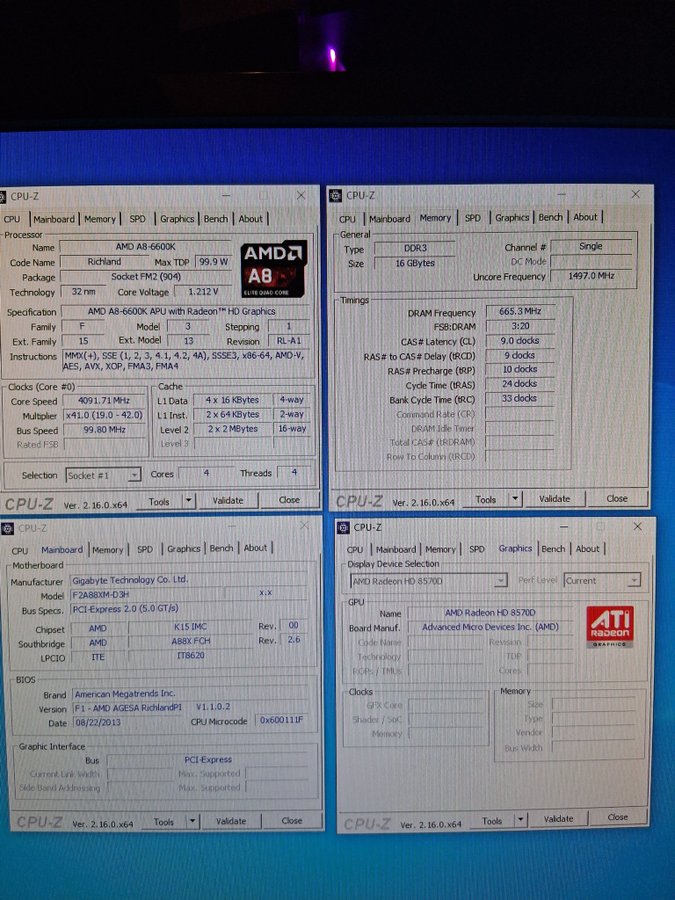Select SPD tab in Graphics window

click(477, 549)
